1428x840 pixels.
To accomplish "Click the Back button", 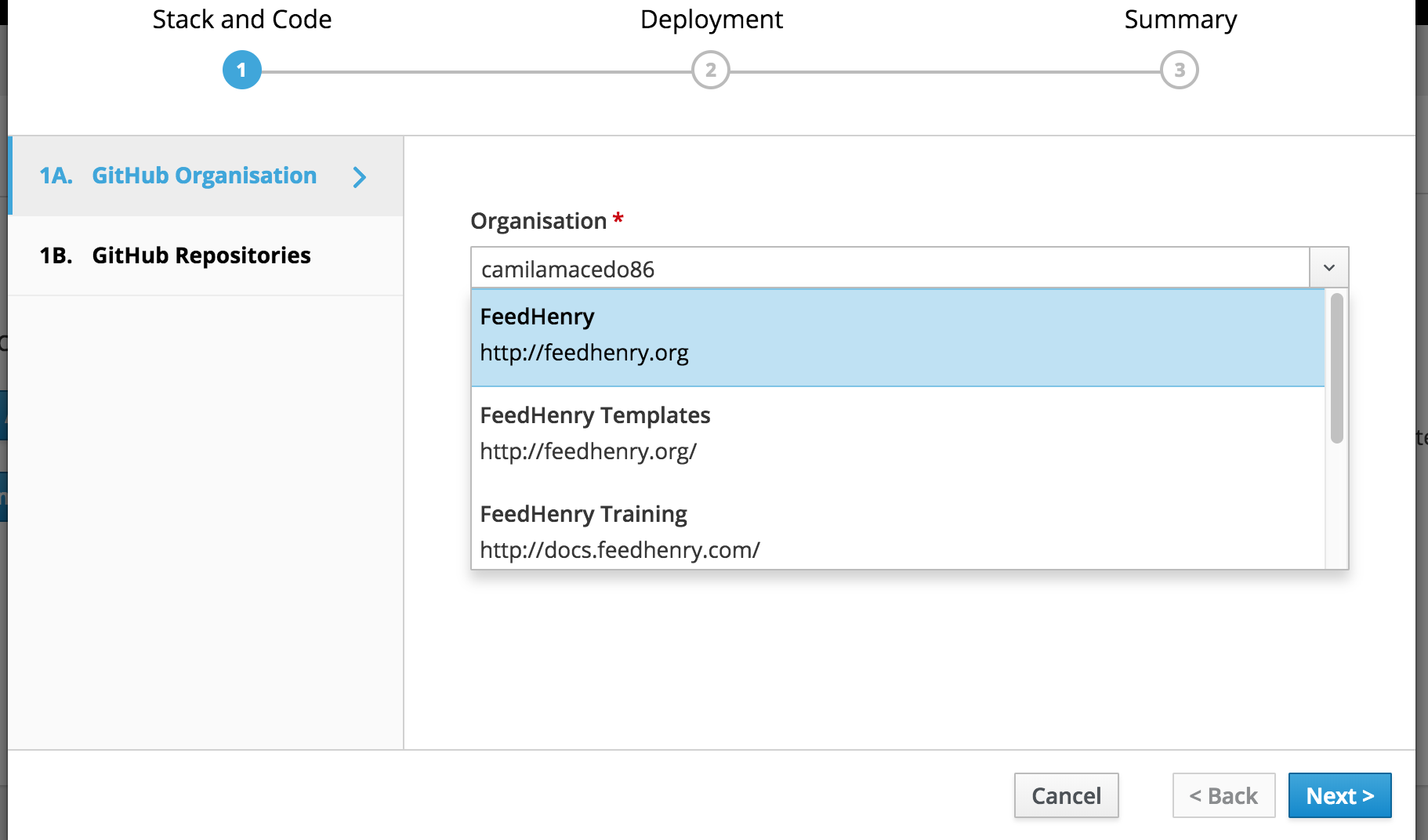I will (x=1223, y=795).
